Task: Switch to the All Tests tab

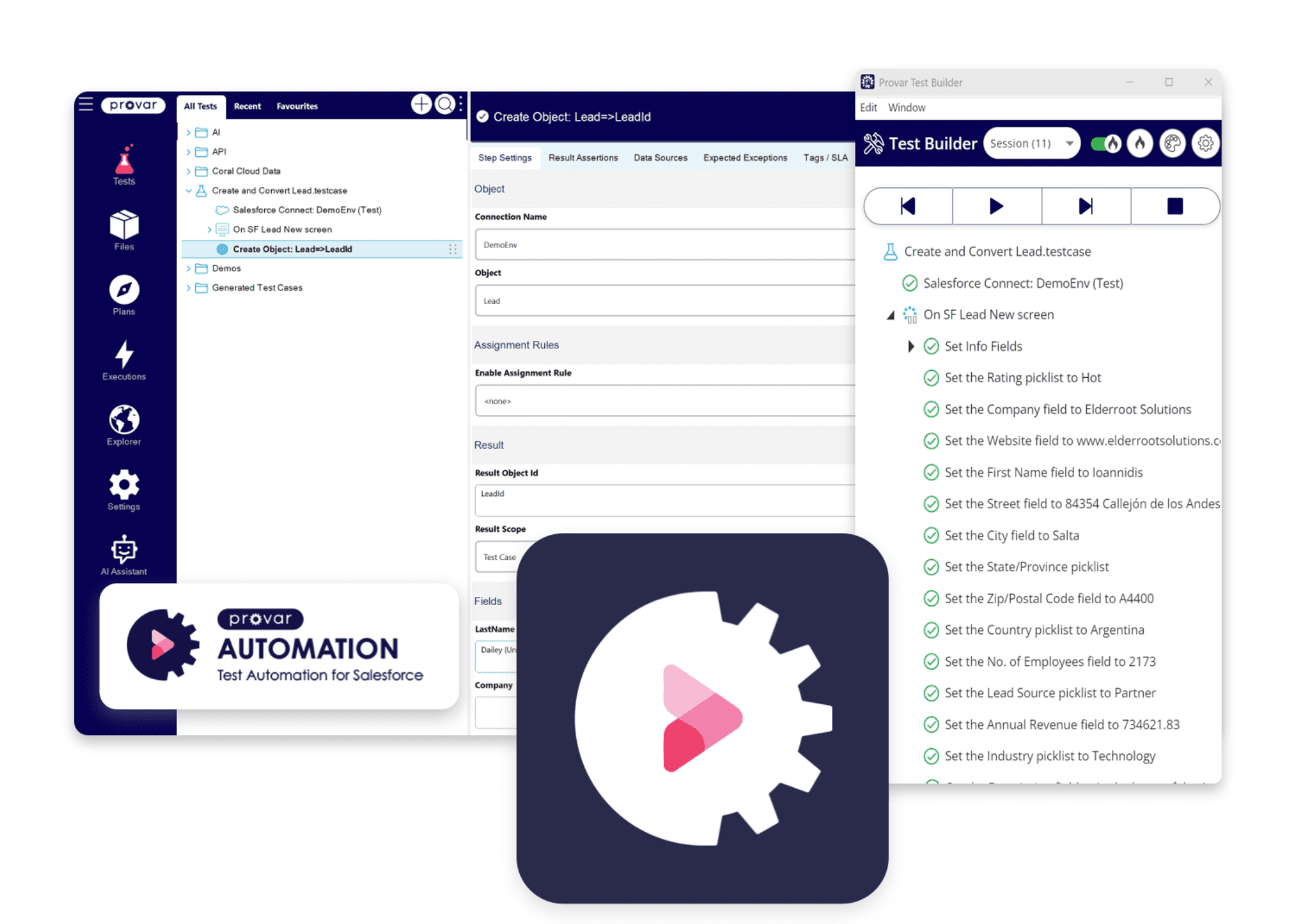Action: click(x=200, y=106)
